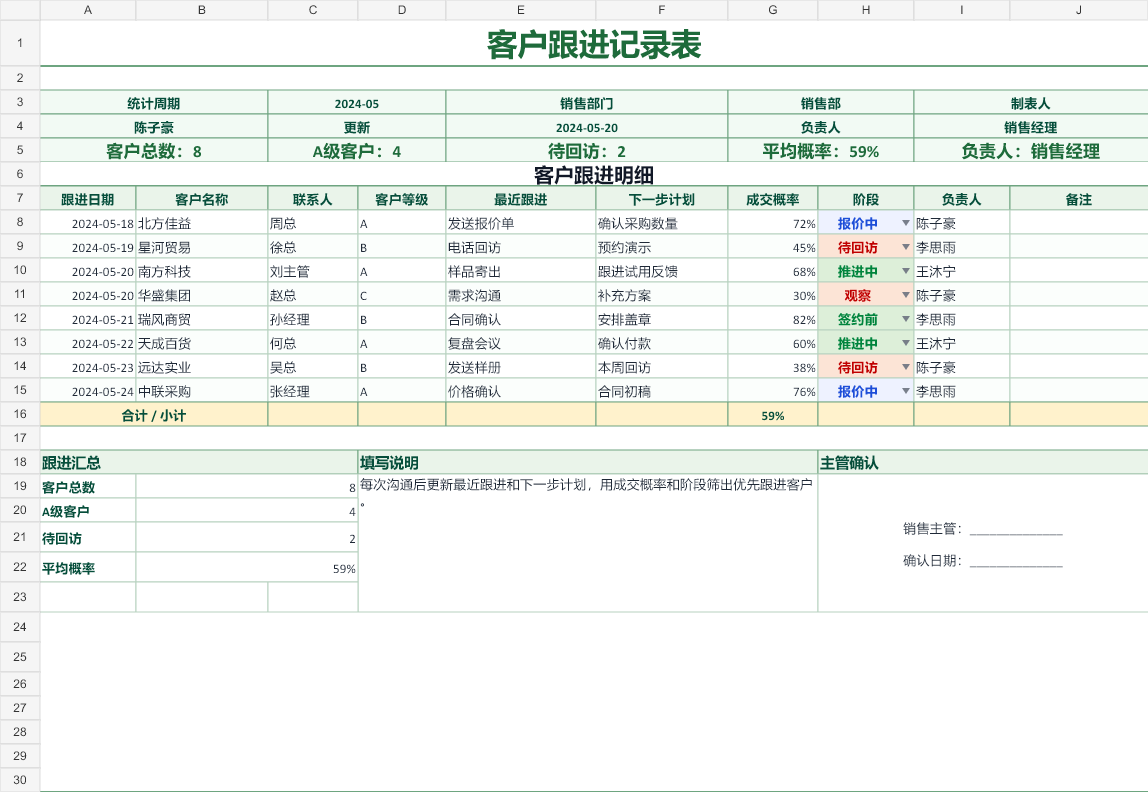Click the 客户总数：8 summary cell
This screenshot has height=792, width=1148.
tap(154, 151)
